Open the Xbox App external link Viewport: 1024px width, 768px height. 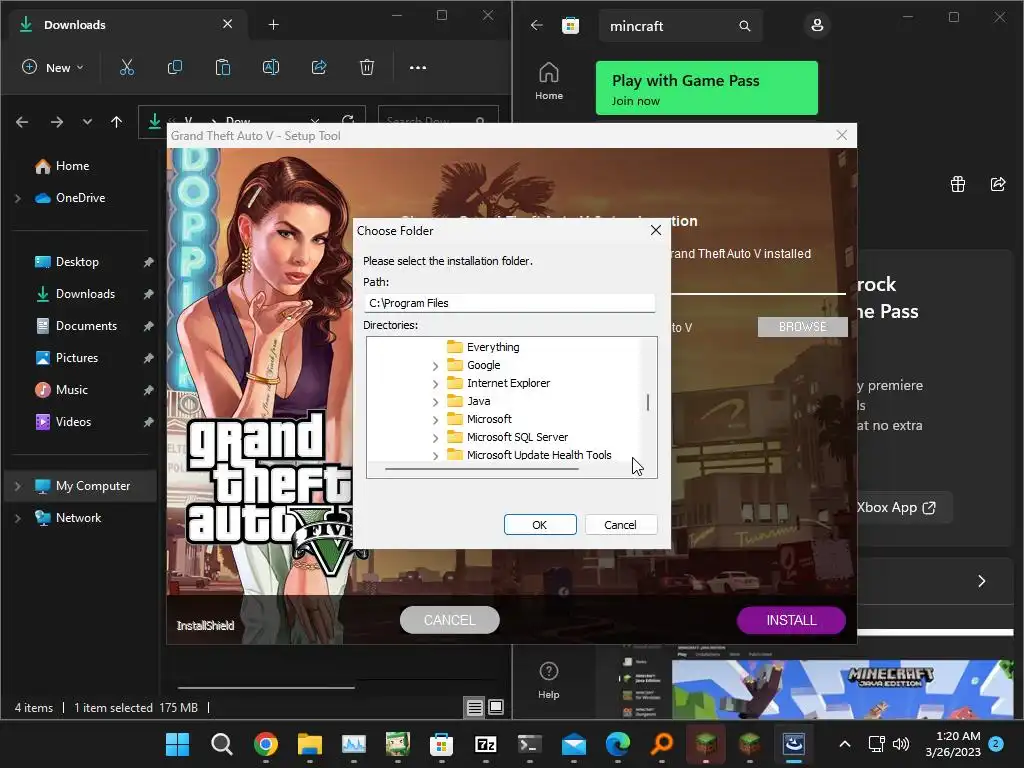[x=897, y=507]
